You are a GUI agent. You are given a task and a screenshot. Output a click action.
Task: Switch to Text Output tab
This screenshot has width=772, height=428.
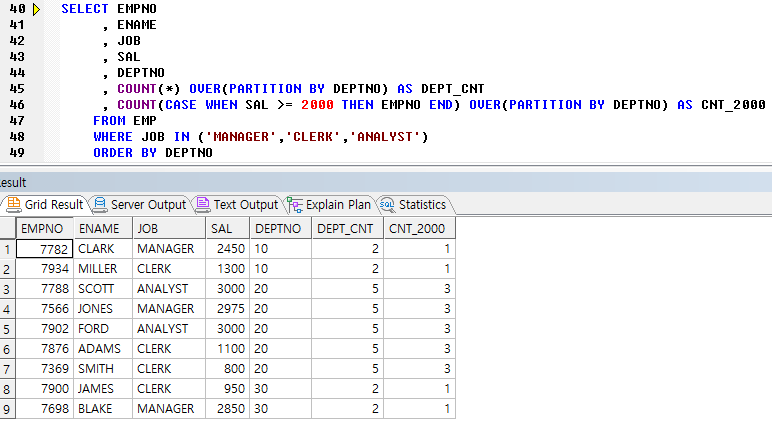click(237, 204)
